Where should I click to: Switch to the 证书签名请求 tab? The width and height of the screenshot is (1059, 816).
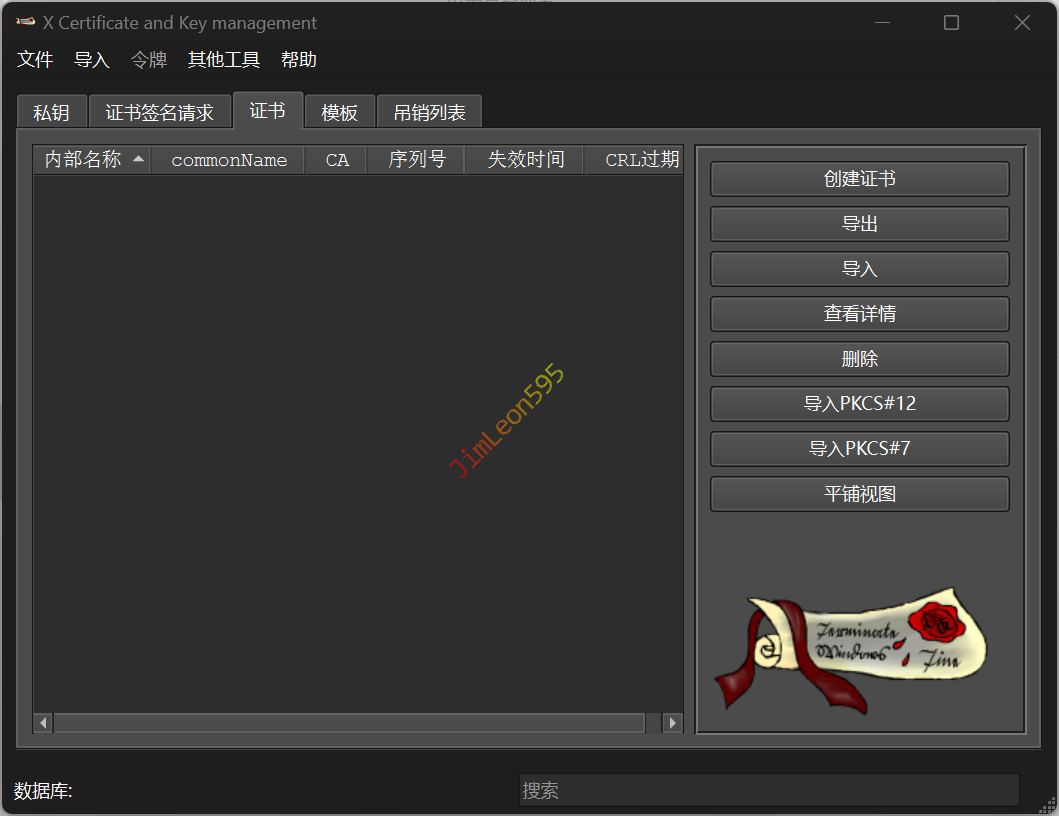click(x=160, y=113)
